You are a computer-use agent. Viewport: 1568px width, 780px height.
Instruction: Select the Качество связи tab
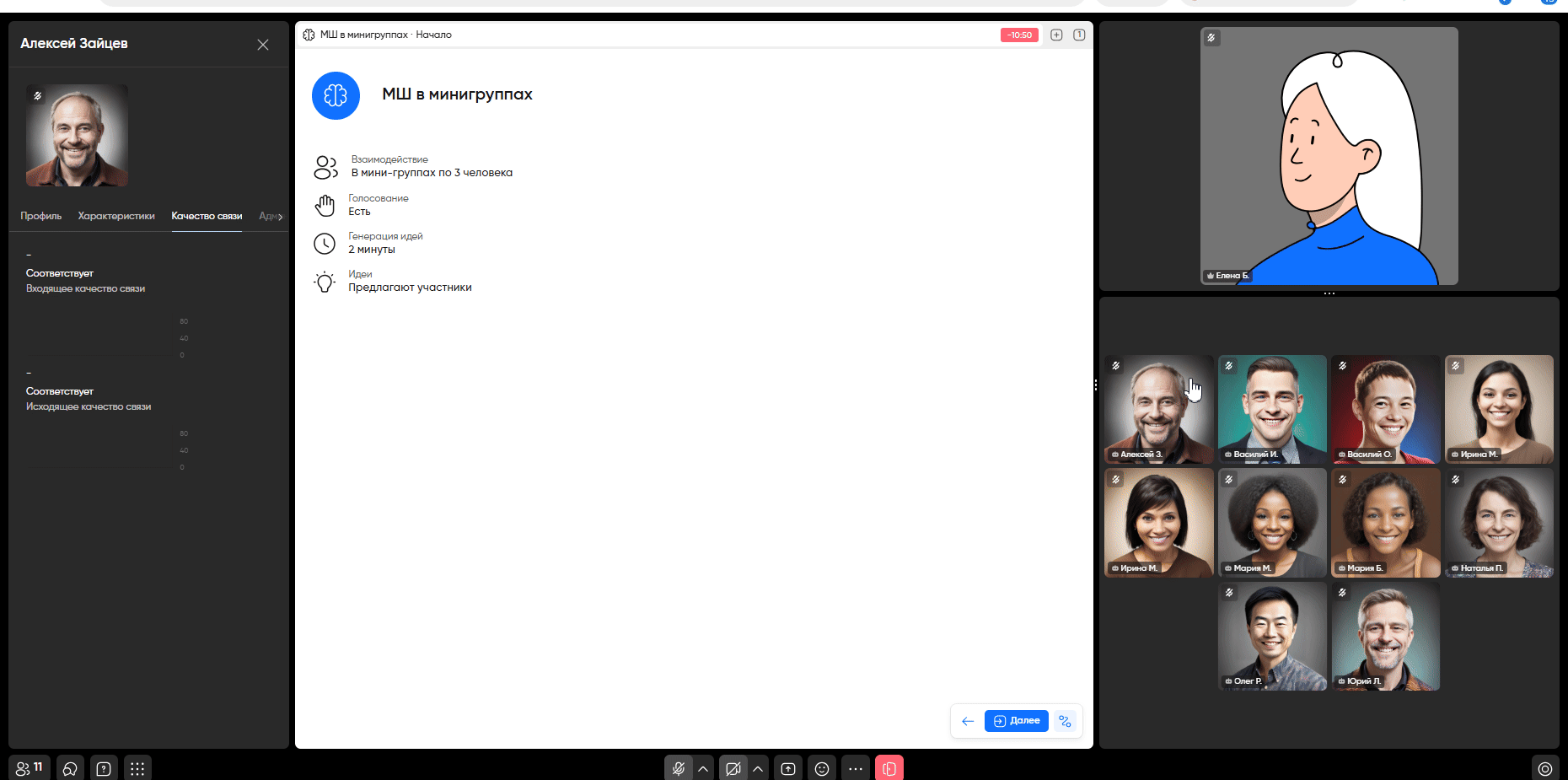207,216
